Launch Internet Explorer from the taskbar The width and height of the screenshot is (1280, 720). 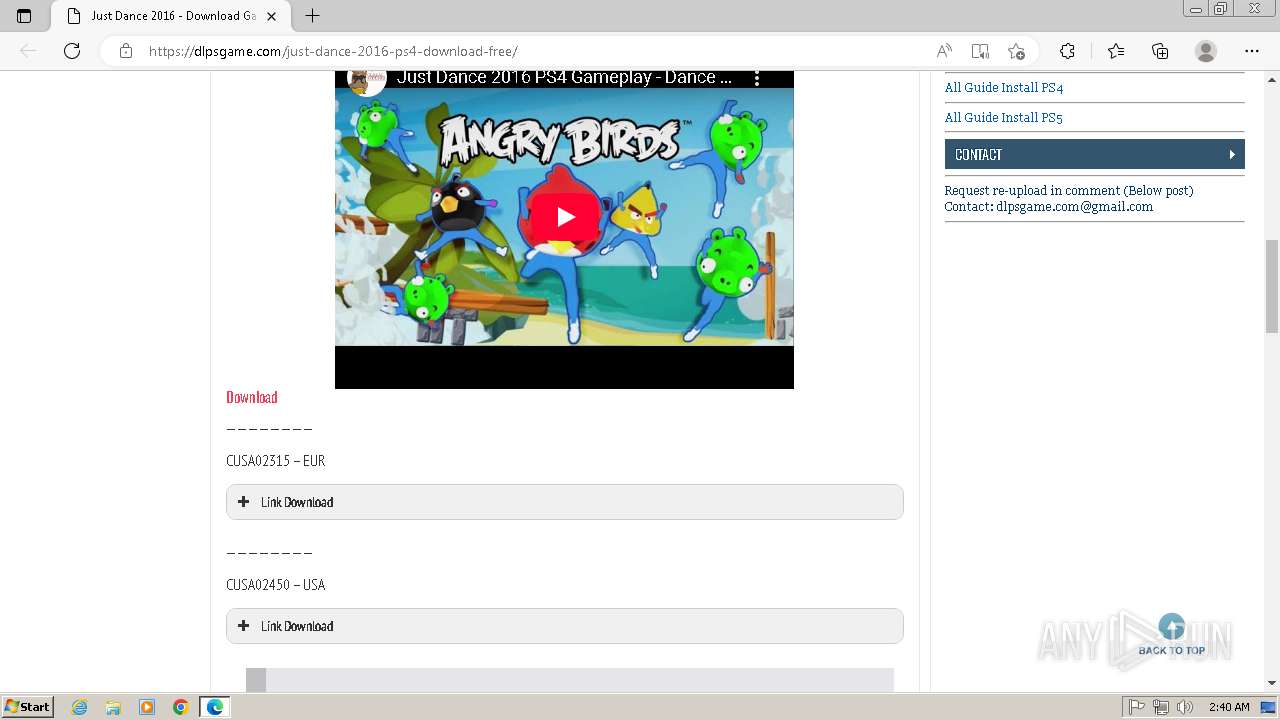click(x=80, y=707)
